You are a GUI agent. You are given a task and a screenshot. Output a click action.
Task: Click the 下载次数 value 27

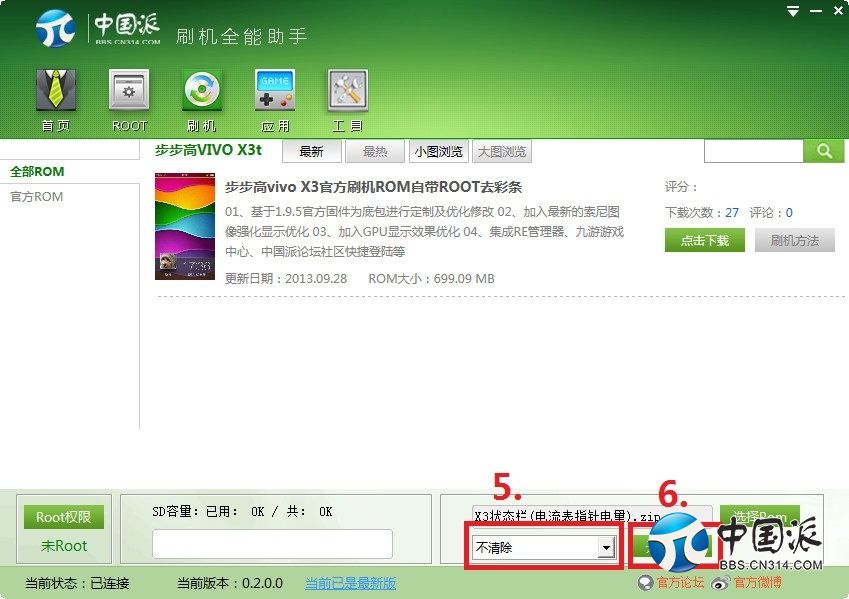click(x=732, y=213)
